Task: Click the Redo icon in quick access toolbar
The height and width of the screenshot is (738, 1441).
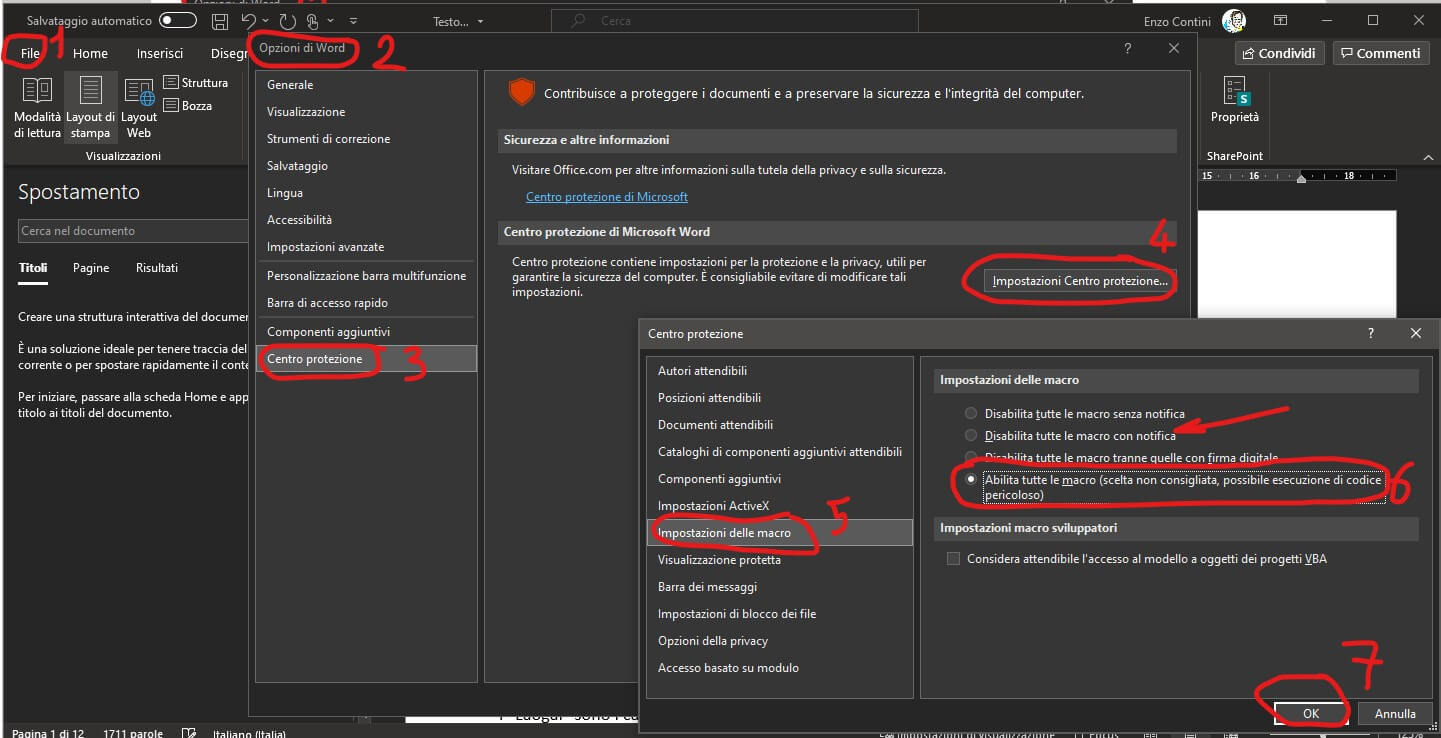Action: click(x=288, y=21)
